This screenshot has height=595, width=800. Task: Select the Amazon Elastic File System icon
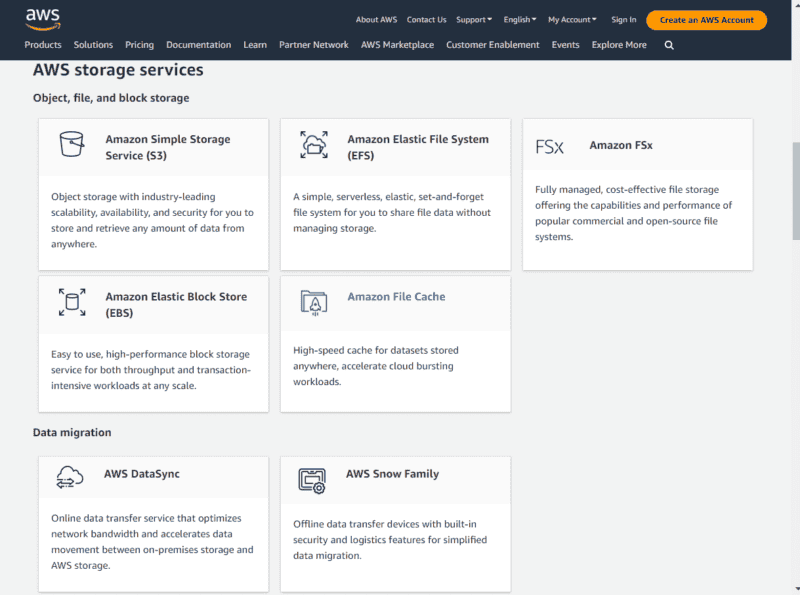(x=314, y=145)
